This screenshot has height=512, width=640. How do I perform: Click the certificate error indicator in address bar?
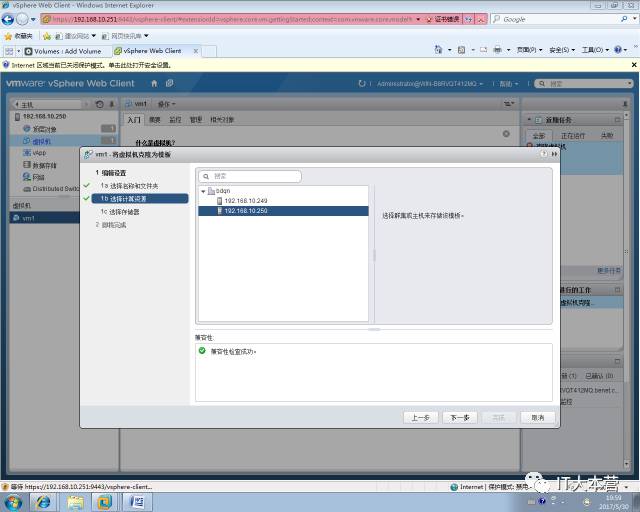(443, 19)
